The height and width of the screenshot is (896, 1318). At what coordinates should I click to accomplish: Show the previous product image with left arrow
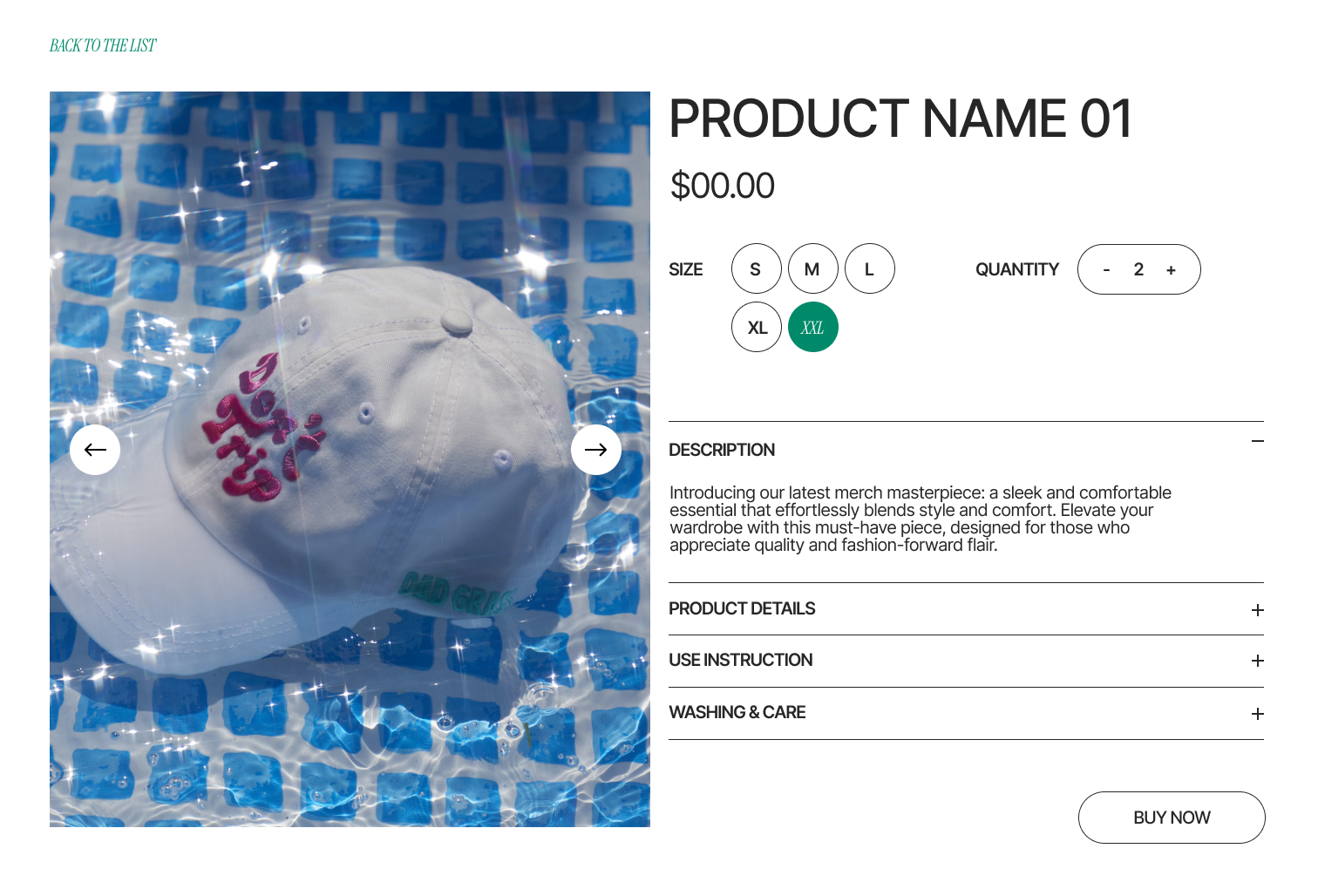tap(95, 450)
